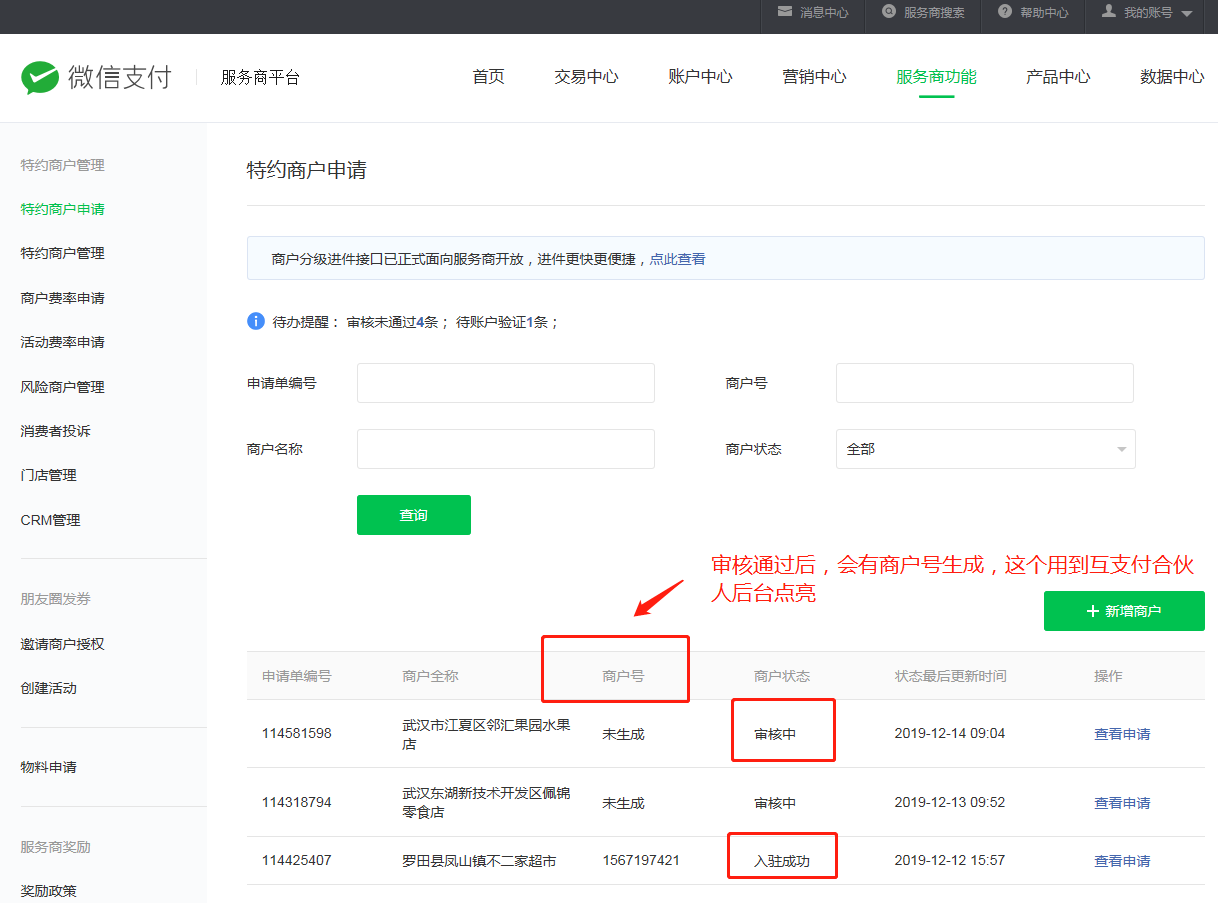Open the 产品中心 tab

click(1058, 77)
